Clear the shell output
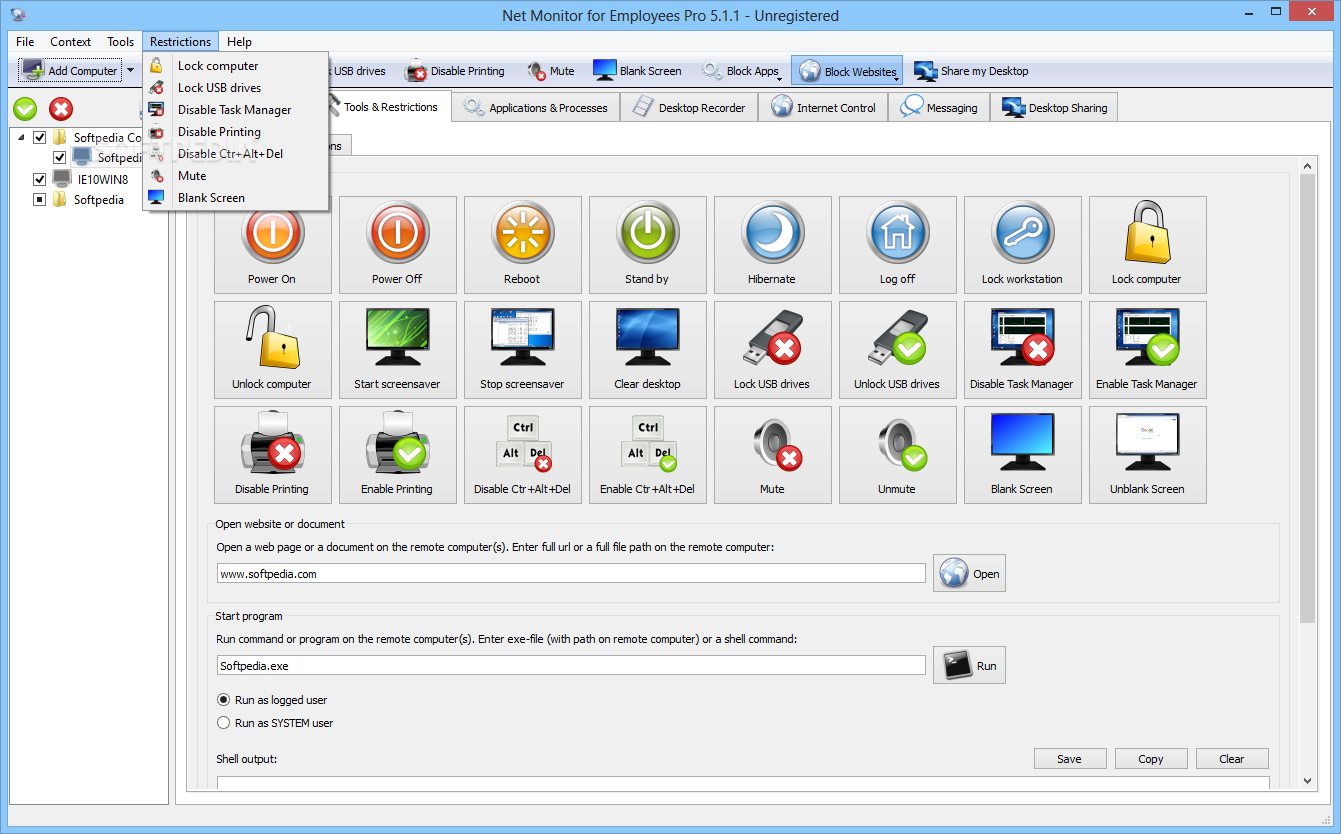The image size is (1341, 834). (x=1232, y=759)
